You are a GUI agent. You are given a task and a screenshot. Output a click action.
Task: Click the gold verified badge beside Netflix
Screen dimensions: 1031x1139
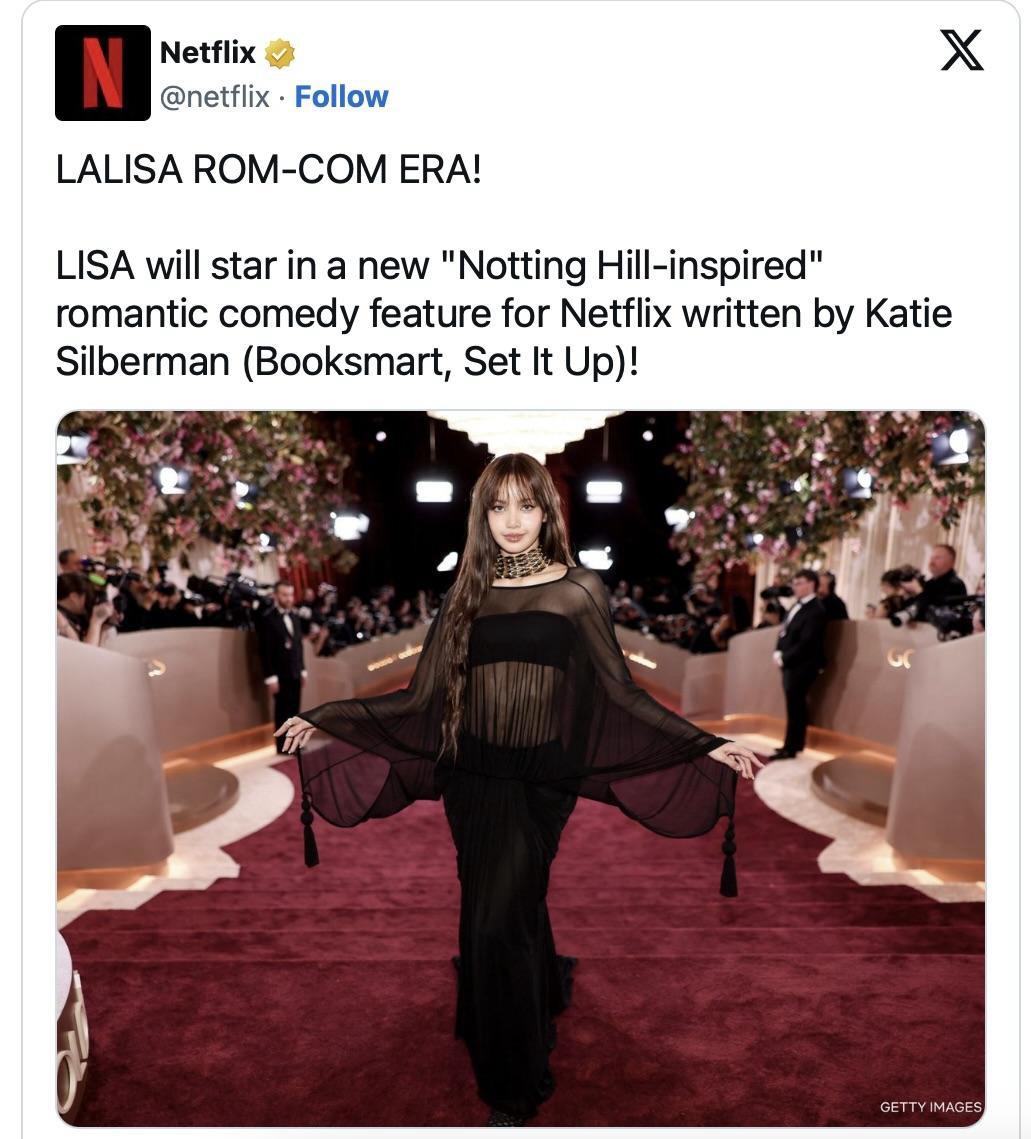279,54
